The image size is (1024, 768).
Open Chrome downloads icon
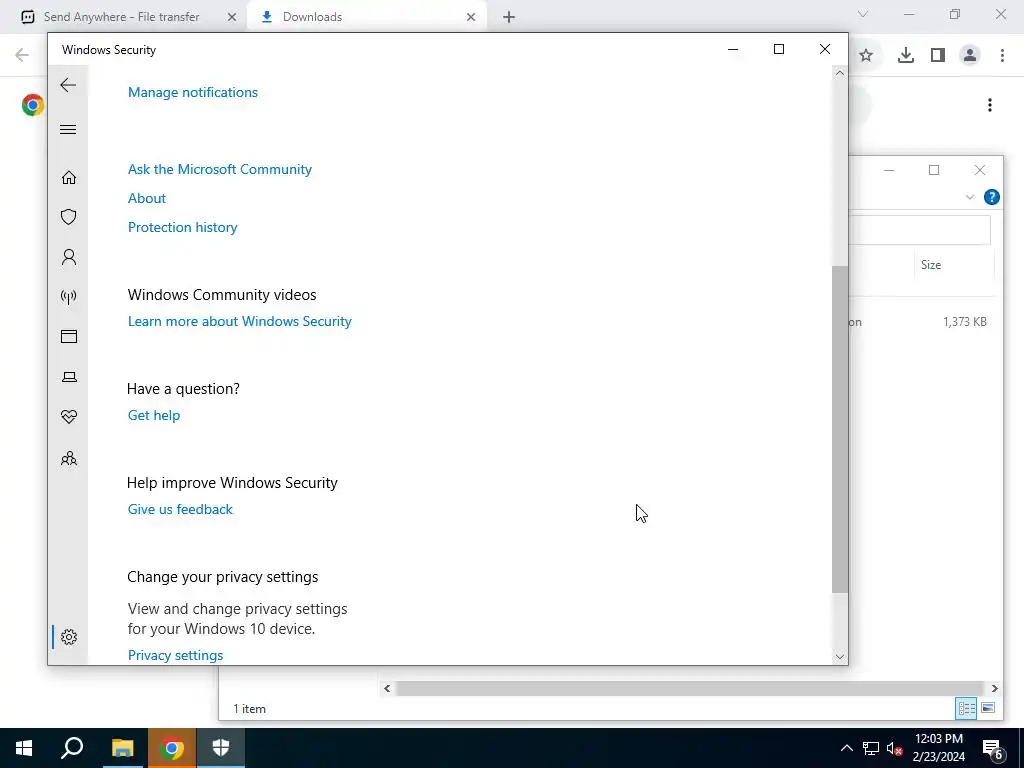(x=906, y=55)
